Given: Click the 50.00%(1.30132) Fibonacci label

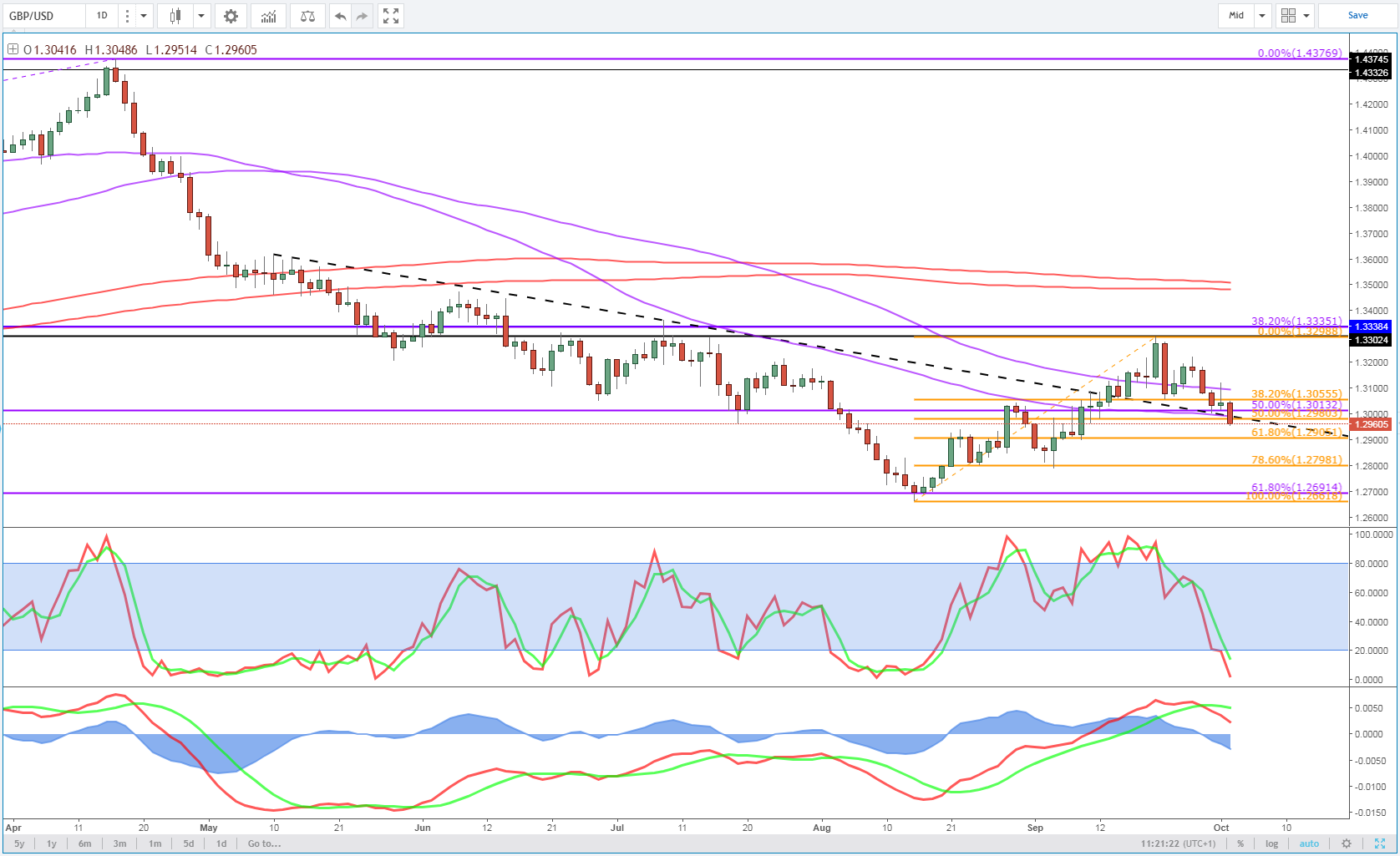Looking at the screenshot, I should 1296,404.
